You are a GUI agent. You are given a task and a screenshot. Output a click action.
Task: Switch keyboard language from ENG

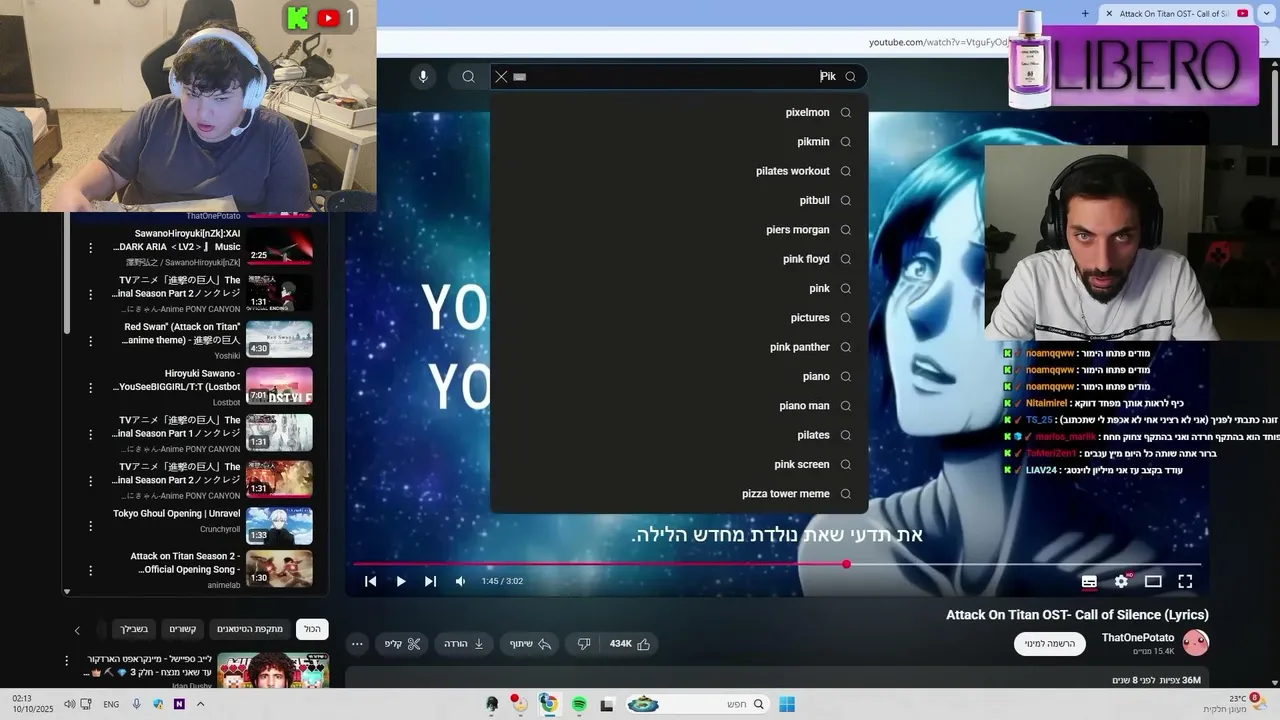[111, 705]
